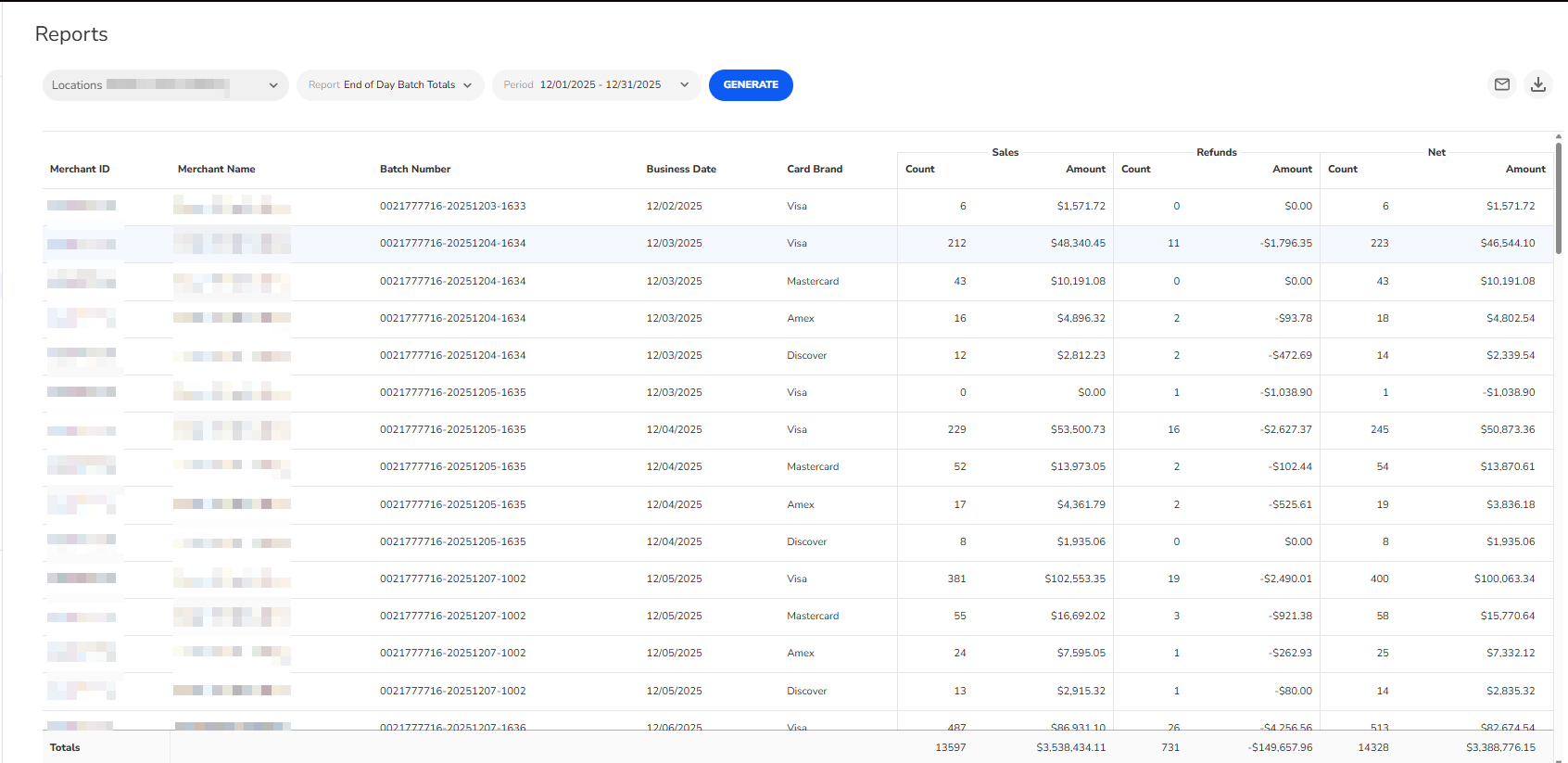Select the 12/03/2025 Mastercard row
1568x763 pixels.
coord(812,281)
